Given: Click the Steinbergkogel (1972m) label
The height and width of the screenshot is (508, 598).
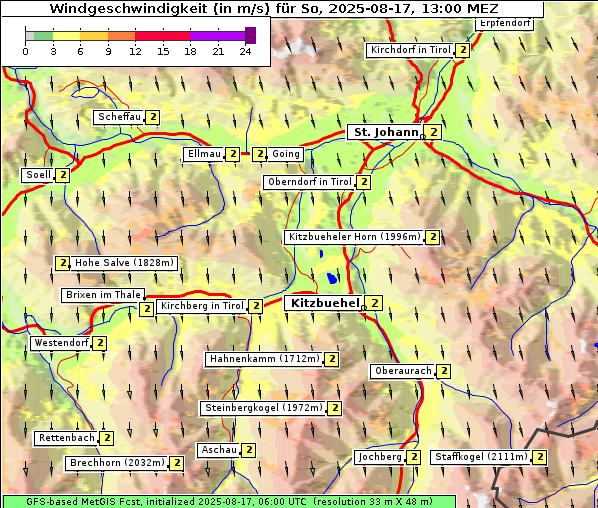Looking at the screenshot, I should [264, 408].
